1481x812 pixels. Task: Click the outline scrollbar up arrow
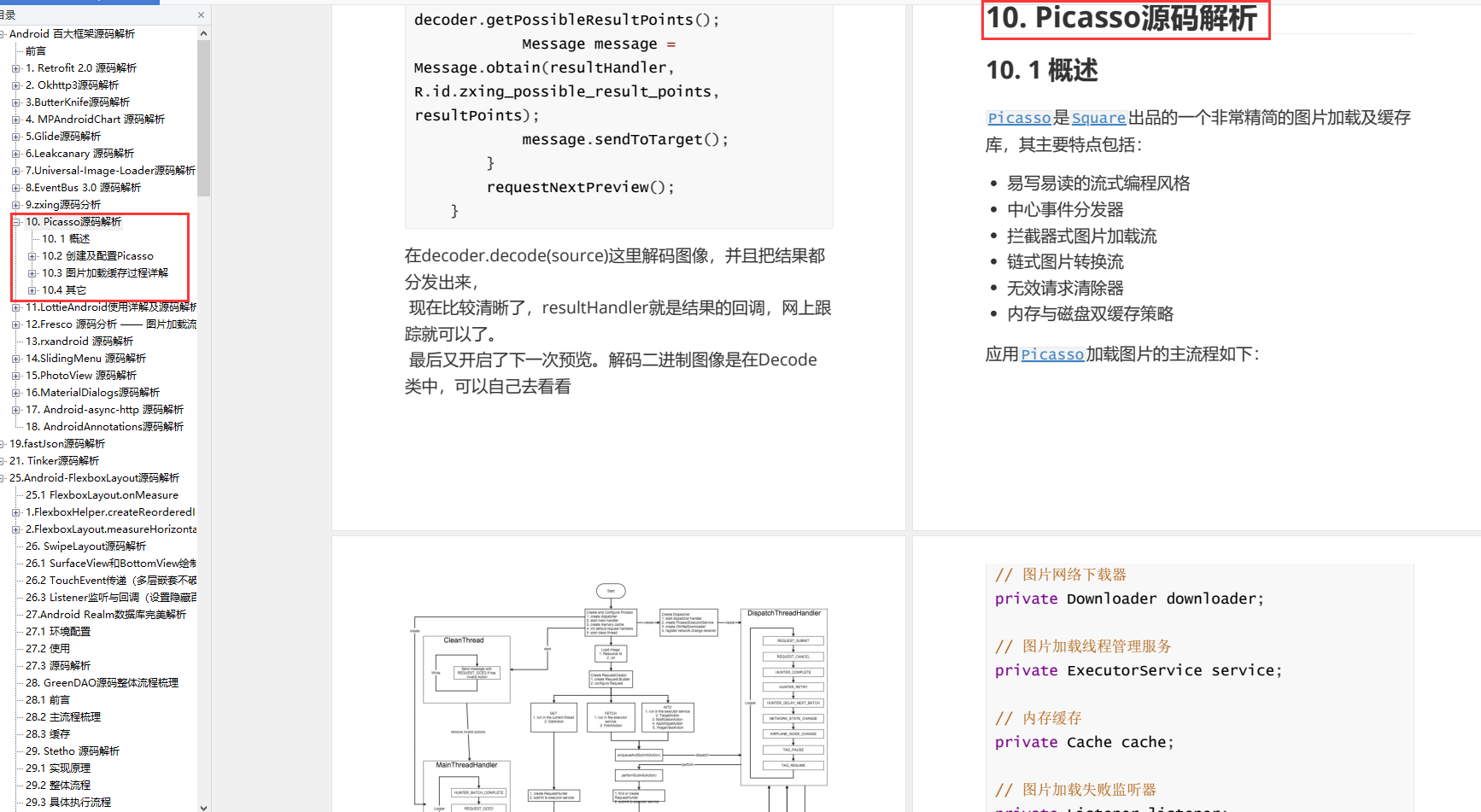point(203,33)
